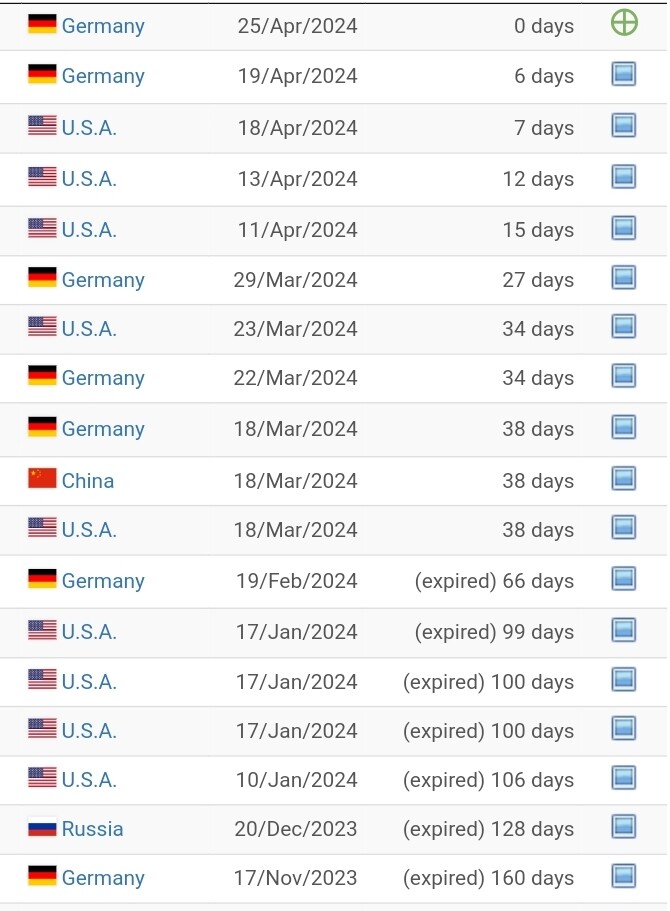Select the U.S.A. link dated 23/Mar/2024
Viewport: 670px width, 911px height.
tap(89, 329)
